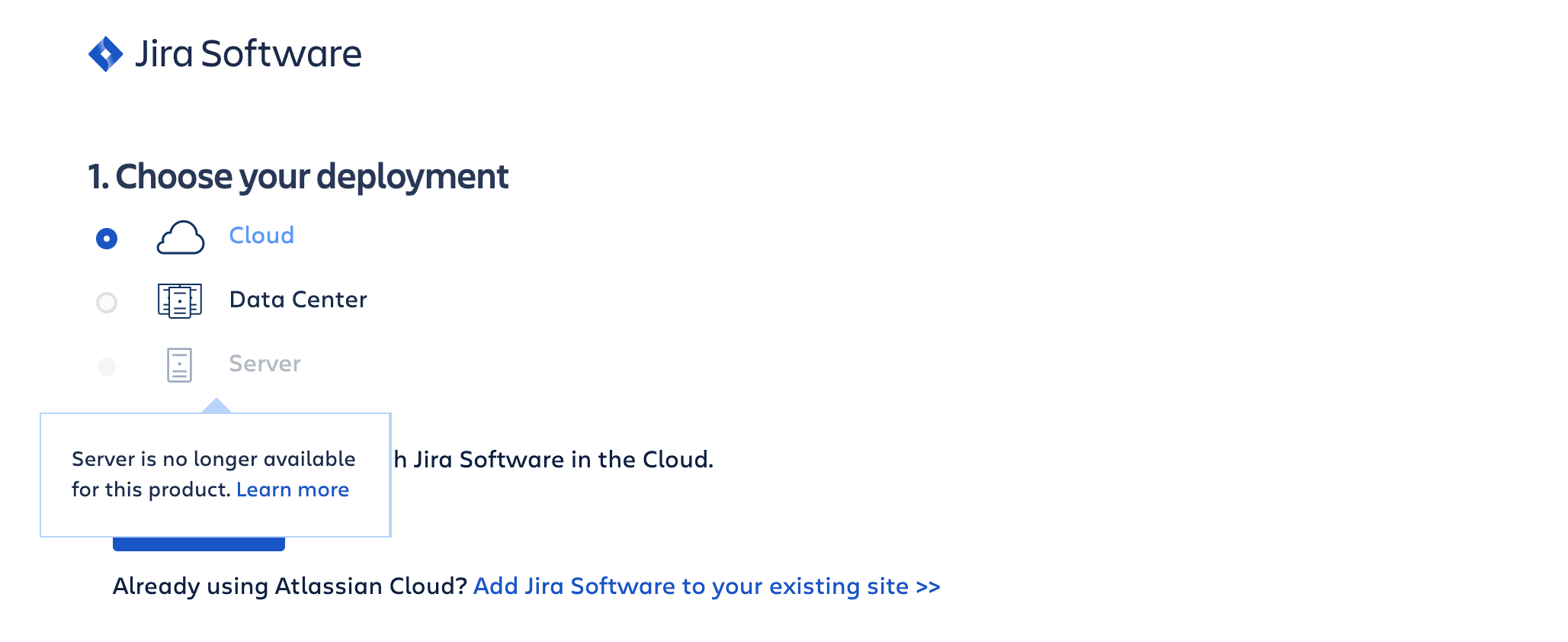1568x642 pixels.
Task: Click the blue button under the tooltip
Action: tap(199, 544)
